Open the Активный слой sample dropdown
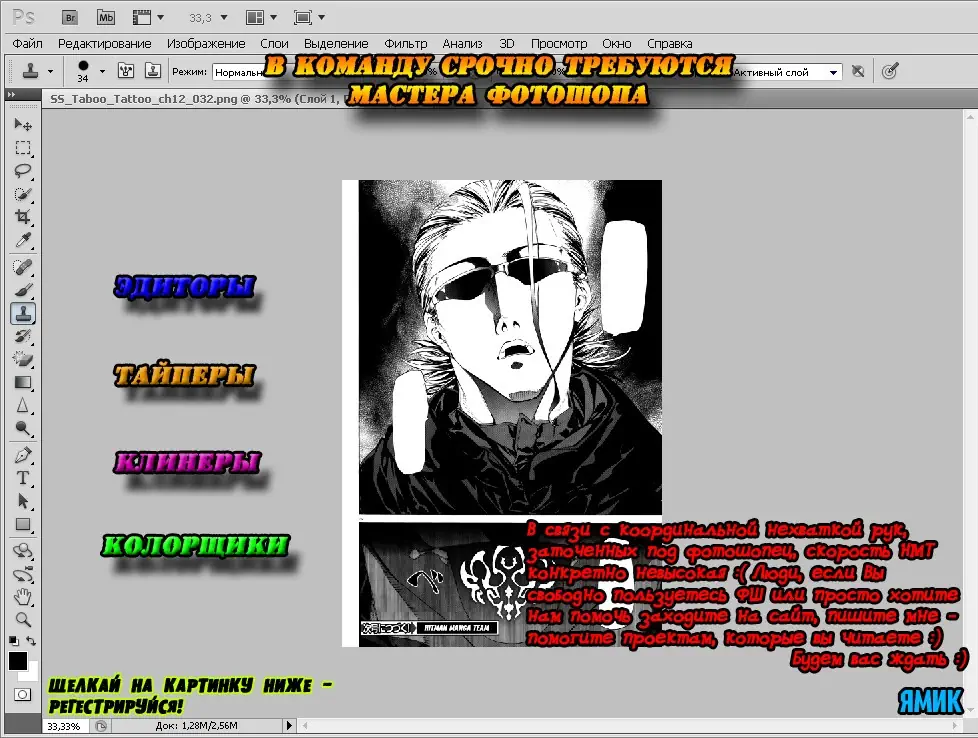This screenshot has width=978, height=738. point(833,72)
